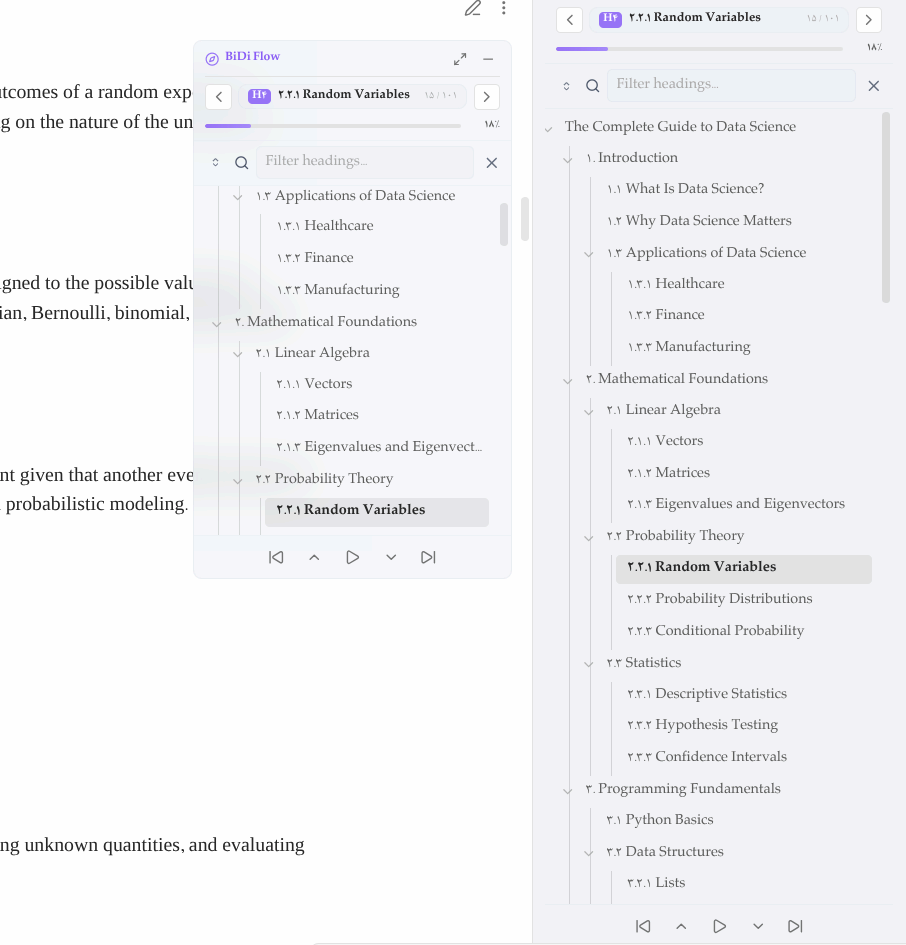906x945 pixels.
Task: Collapse Statistics section in sidebar
Action: pos(589,664)
